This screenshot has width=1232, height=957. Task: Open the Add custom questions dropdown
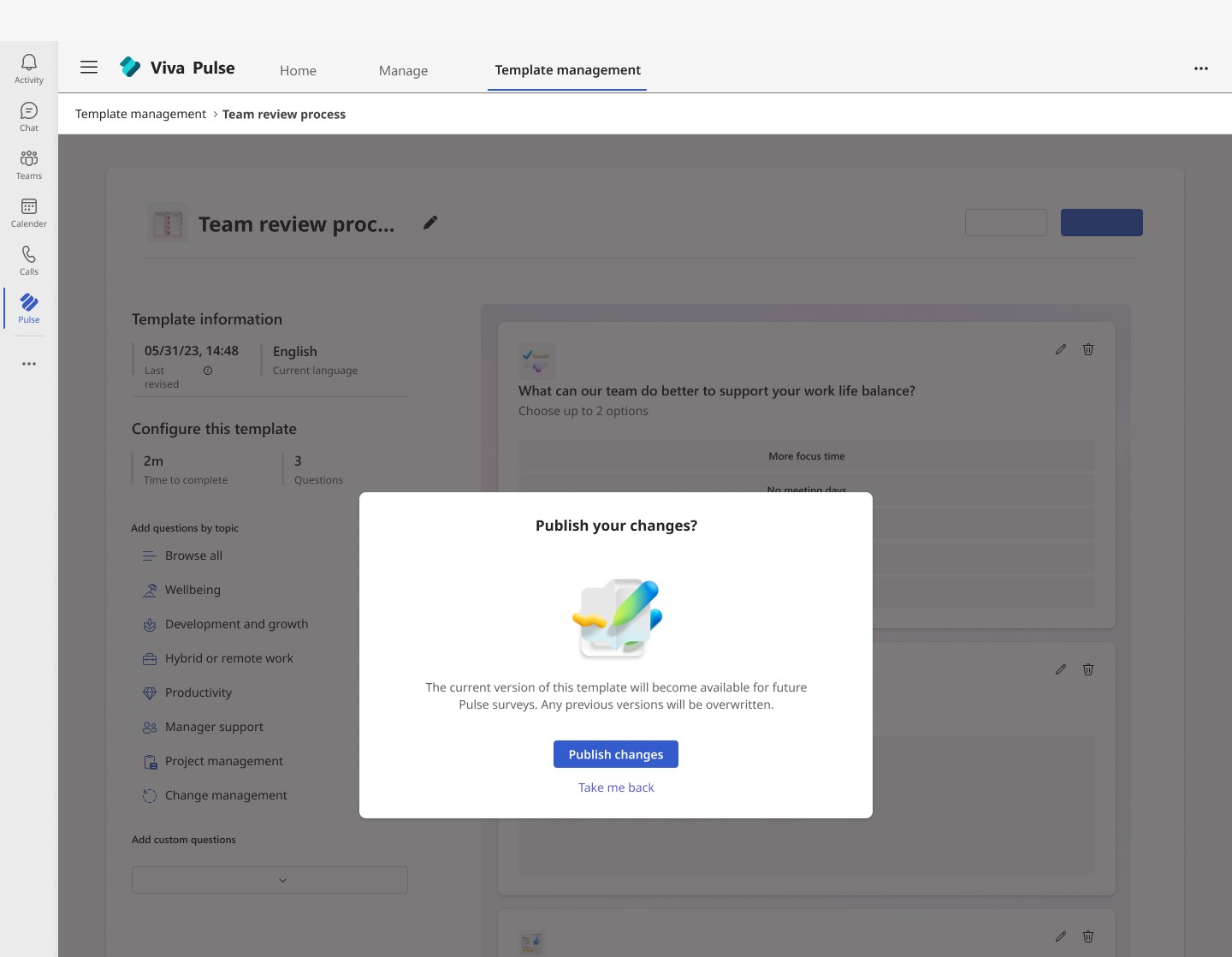pos(269,880)
